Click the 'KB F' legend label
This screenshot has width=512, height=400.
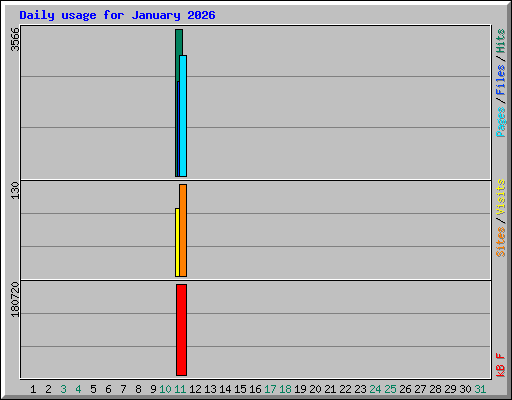pyautogui.click(x=500, y=365)
